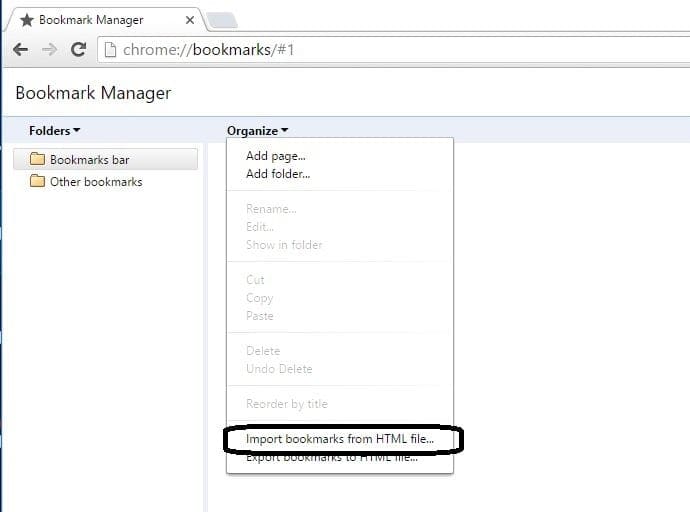Select Export bookmarks to HTML file...
The image size is (690, 512).
pyautogui.click(x=332, y=458)
